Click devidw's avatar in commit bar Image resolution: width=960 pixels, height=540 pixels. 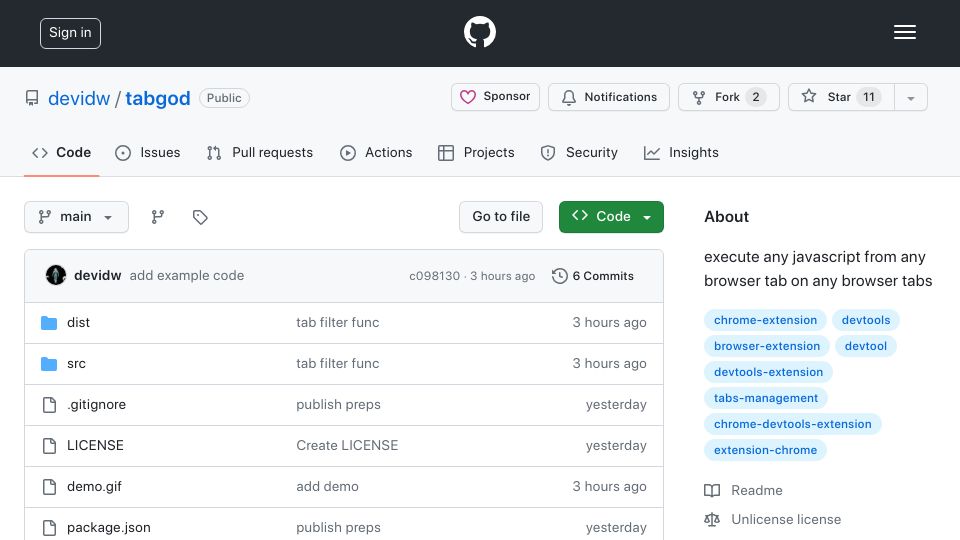pyautogui.click(x=56, y=276)
